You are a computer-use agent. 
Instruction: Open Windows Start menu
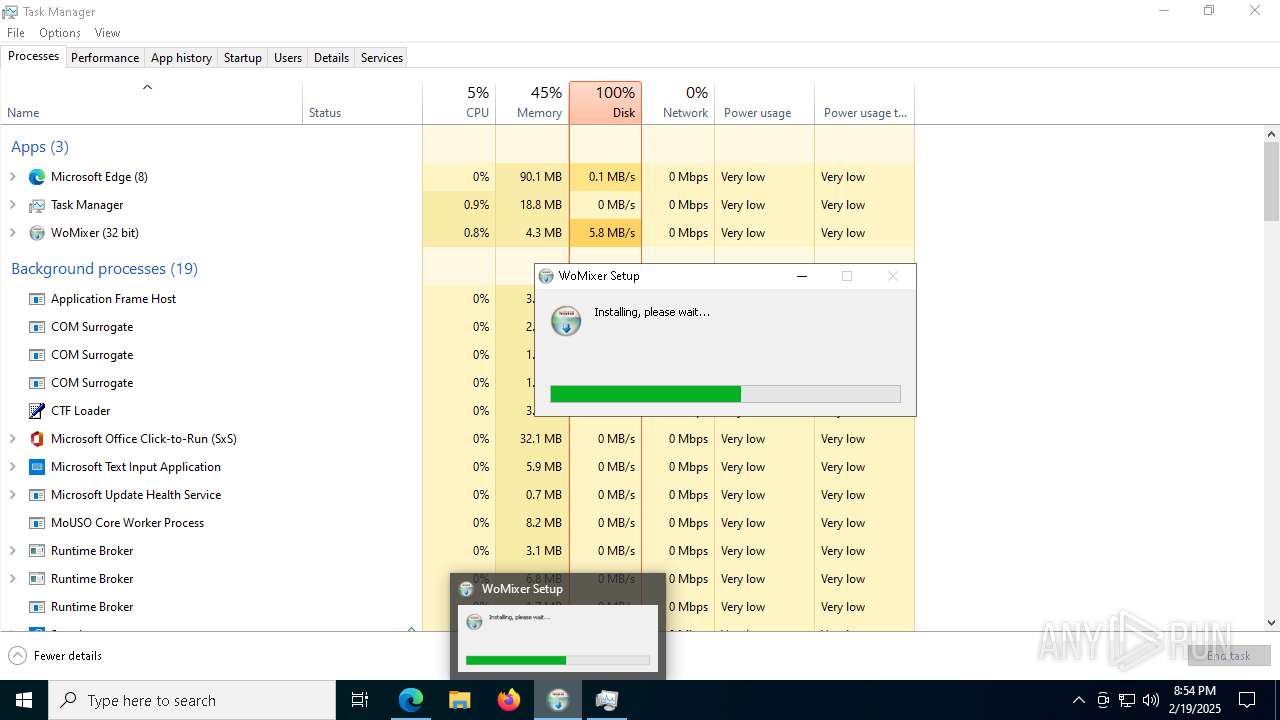pos(24,700)
